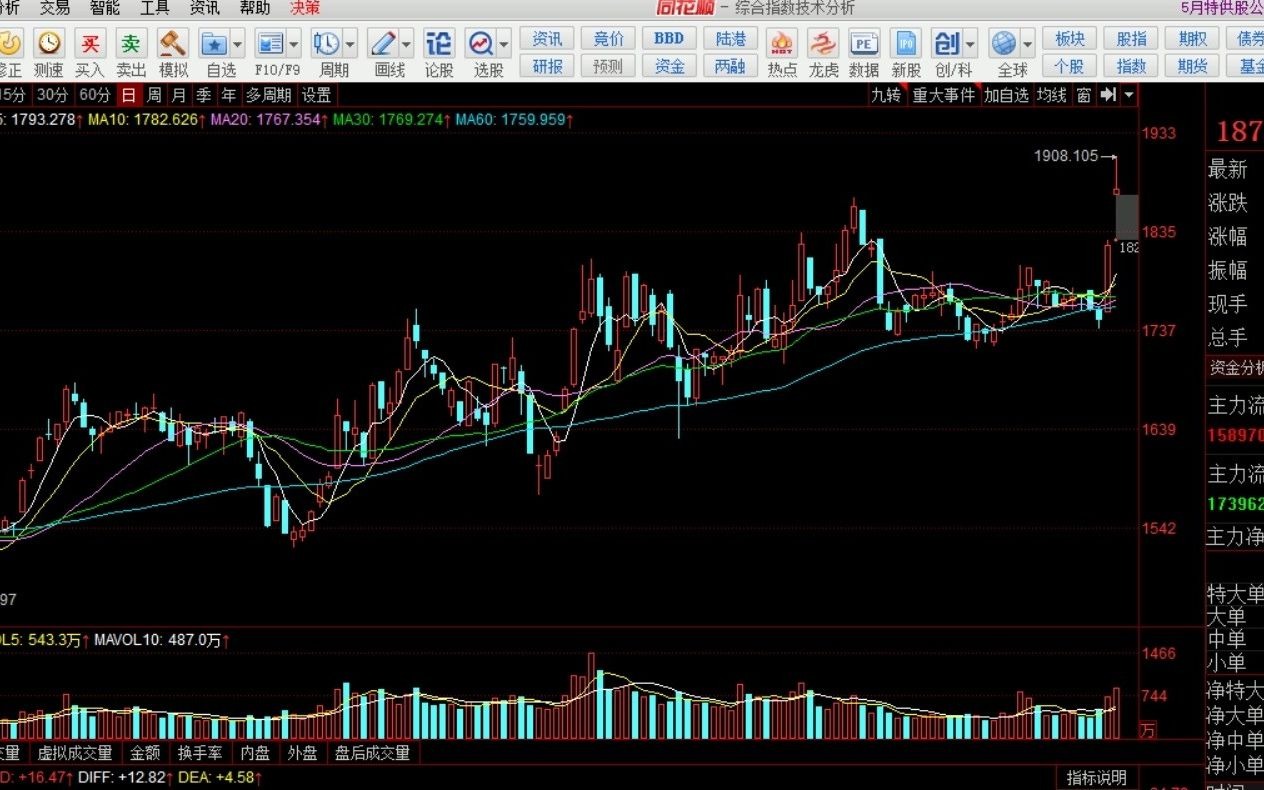1264x790 pixels.
Task: Click the 板块 sector button
Action: 1070,39
